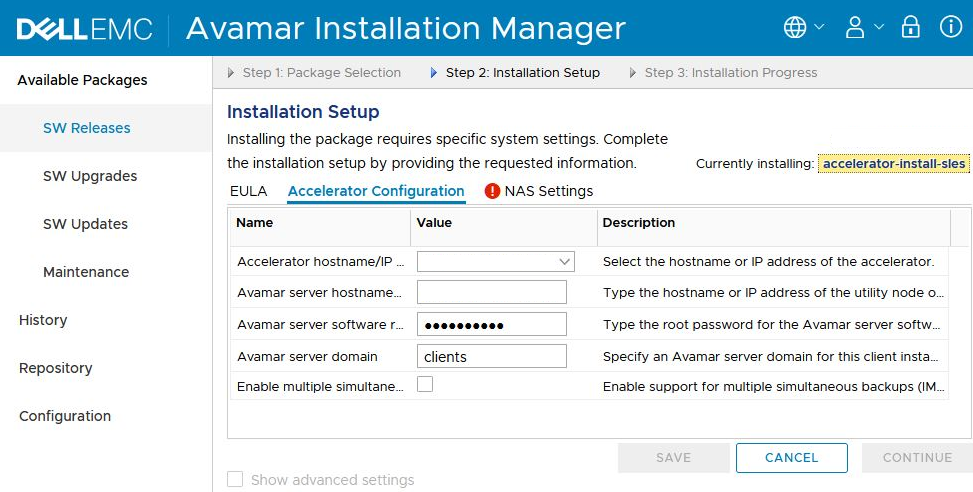The image size is (973, 492).
Task: Click the SAVE button
Action: pos(673,458)
